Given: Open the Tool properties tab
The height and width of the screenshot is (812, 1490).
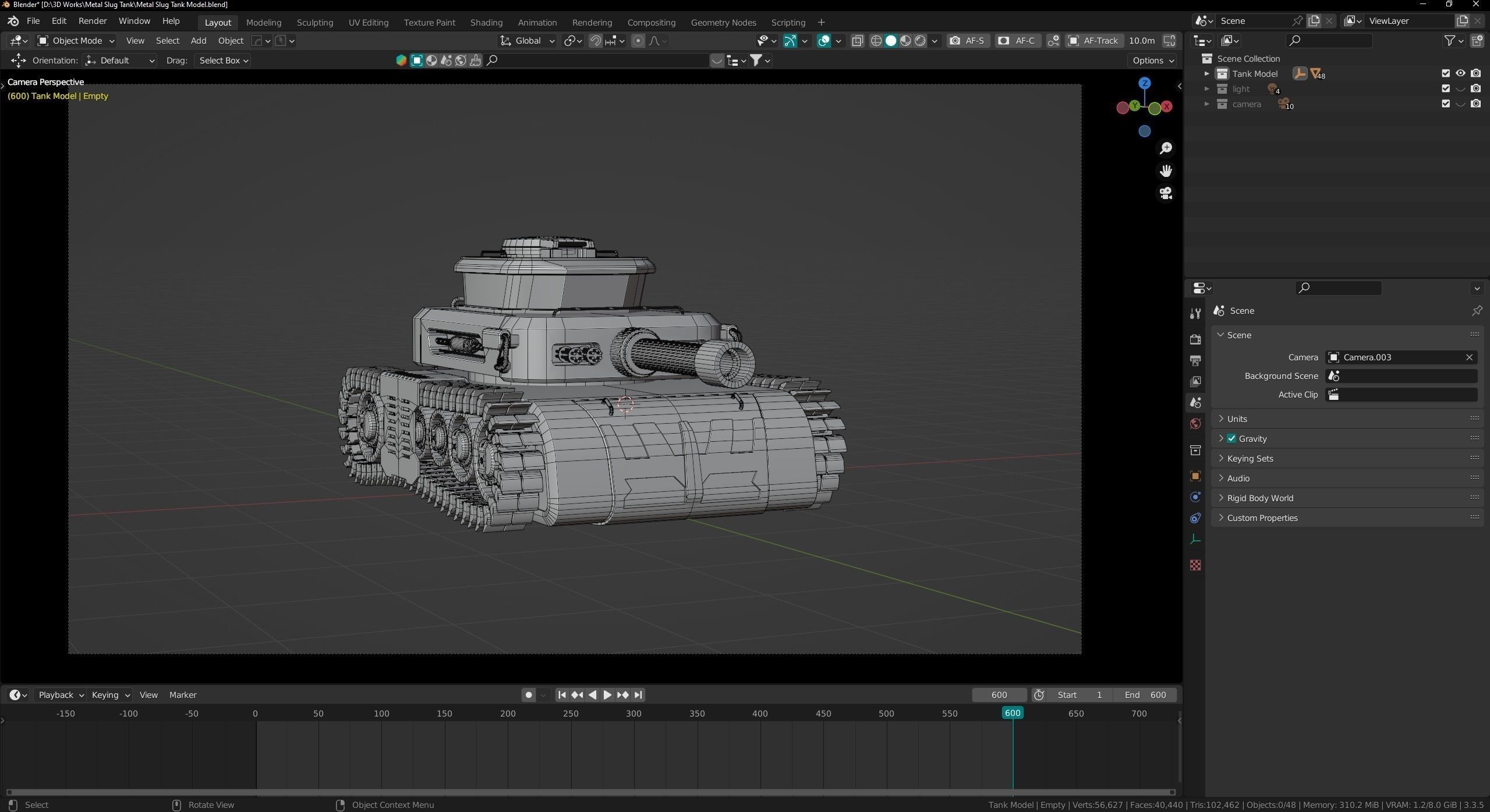Looking at the screenshot, I should [x=1195, y=314].
